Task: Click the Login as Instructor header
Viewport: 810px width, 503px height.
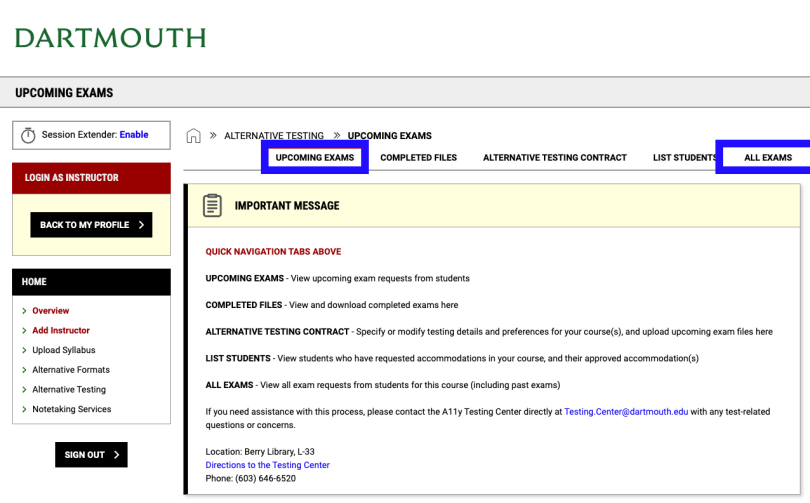Action: [x=91, y=178]
